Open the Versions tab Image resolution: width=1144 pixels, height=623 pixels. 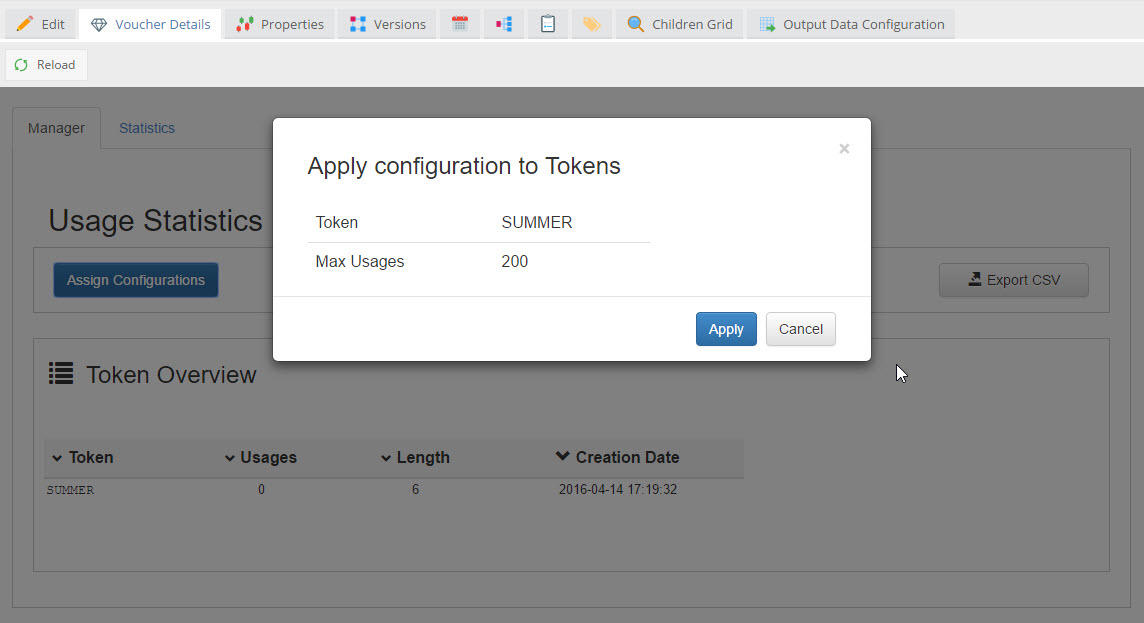pyautogui.click(x=387, y=24)
